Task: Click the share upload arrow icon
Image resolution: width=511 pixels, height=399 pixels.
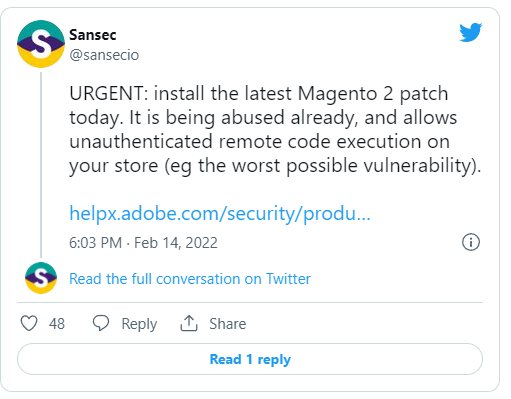Action: (x=189, y=323)
